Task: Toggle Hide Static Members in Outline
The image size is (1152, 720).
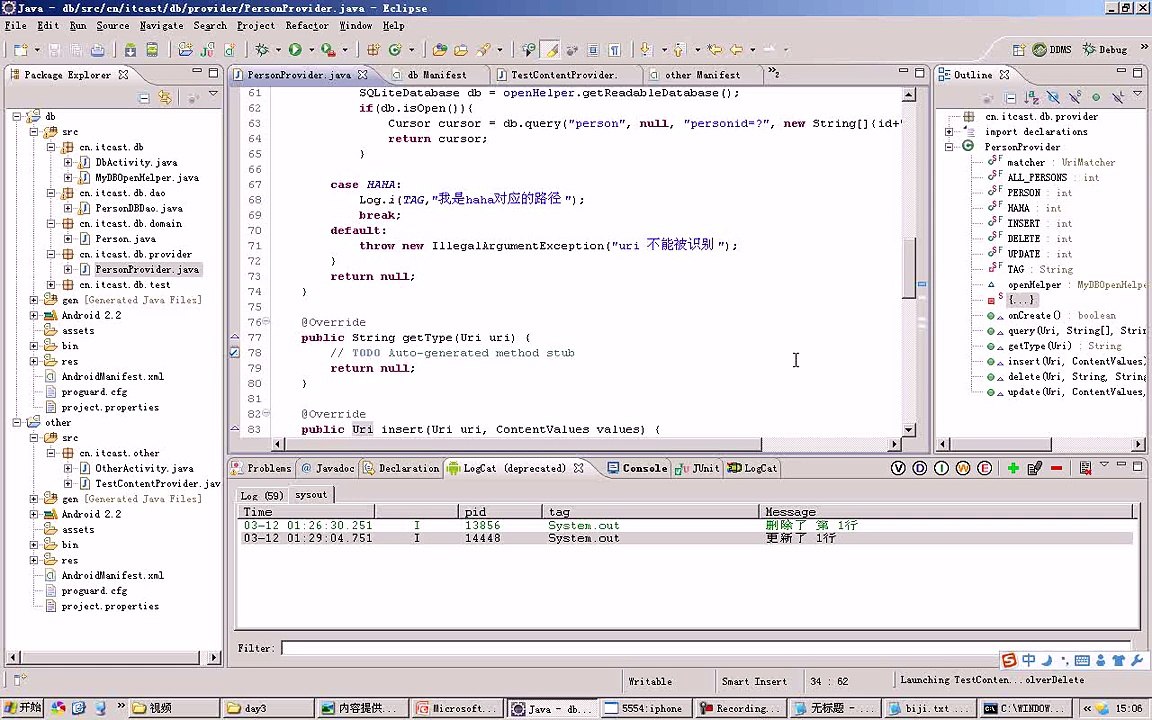Action: tap(1075, 97)
